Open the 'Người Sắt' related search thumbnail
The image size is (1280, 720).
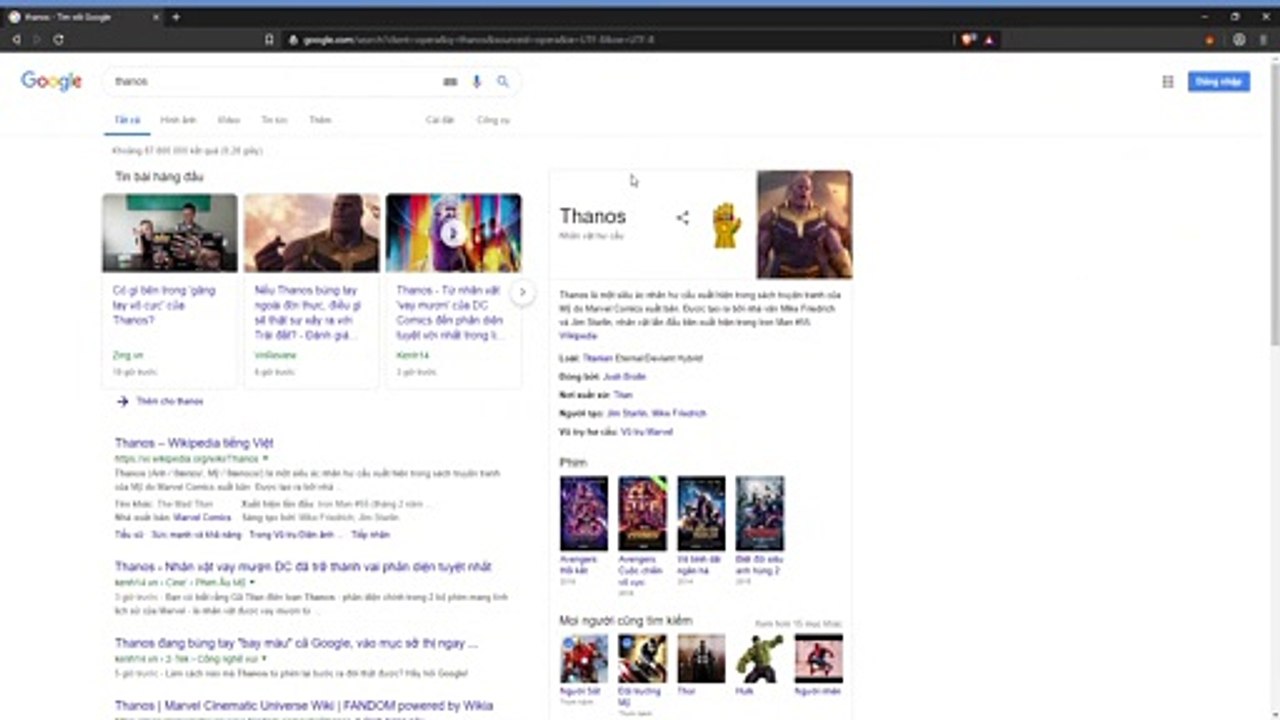click(584, 658)
